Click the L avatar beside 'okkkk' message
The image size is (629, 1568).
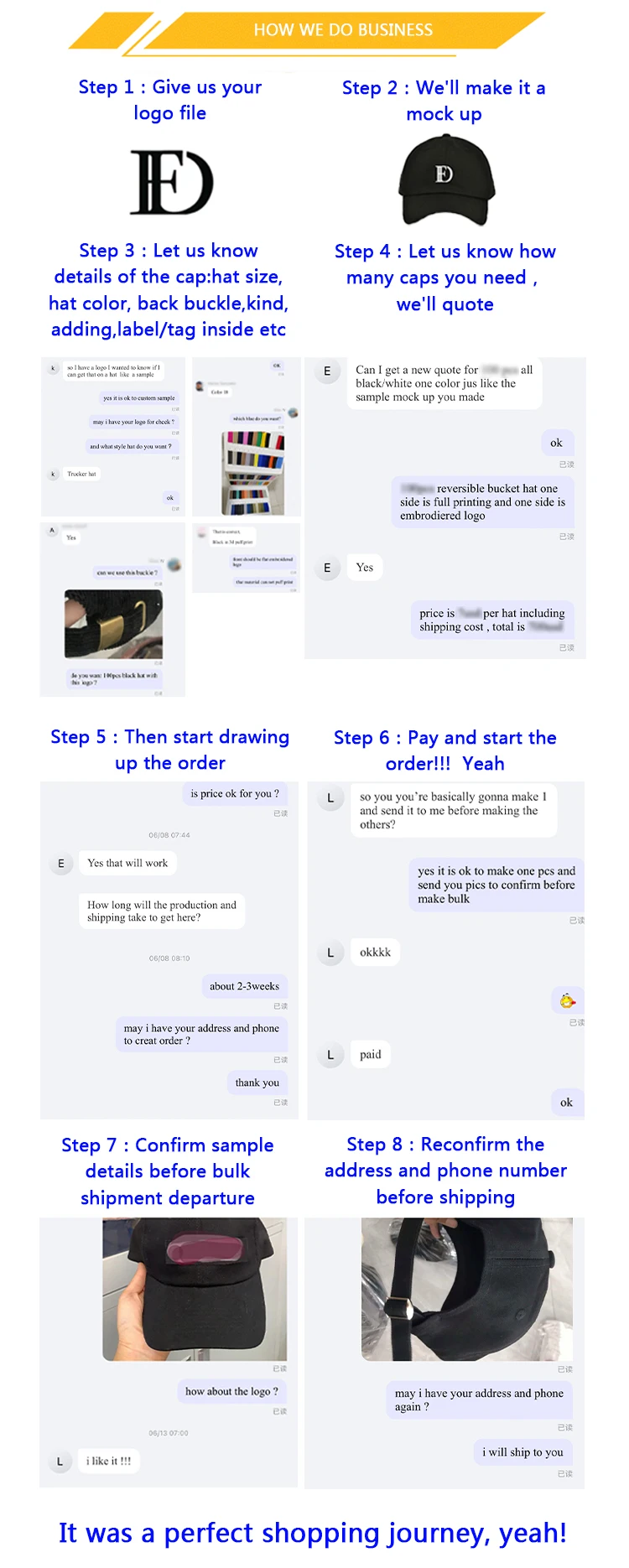[330, 953]
